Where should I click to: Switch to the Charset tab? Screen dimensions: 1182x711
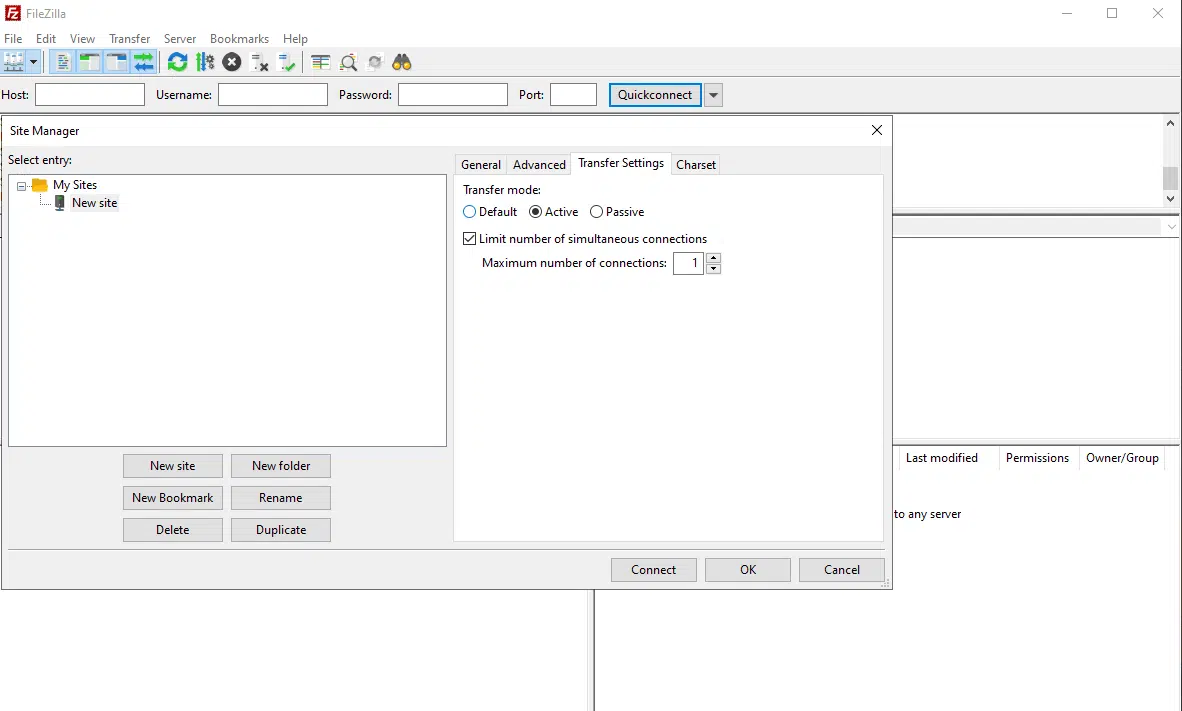click(x=695, y=164)
